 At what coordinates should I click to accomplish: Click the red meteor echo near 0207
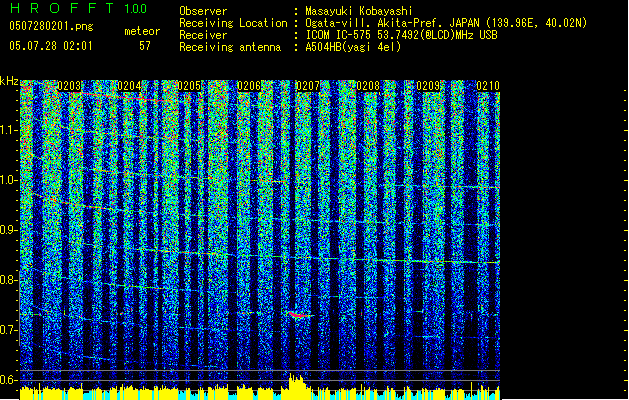[300, 315]
